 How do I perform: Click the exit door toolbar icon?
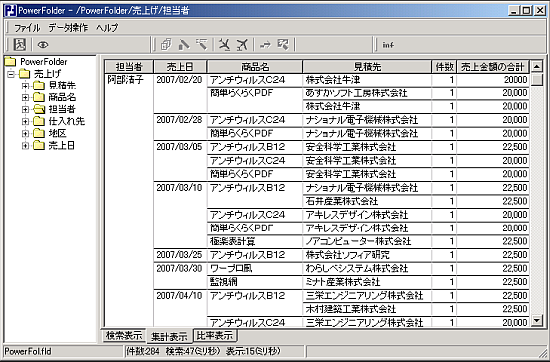20,45
